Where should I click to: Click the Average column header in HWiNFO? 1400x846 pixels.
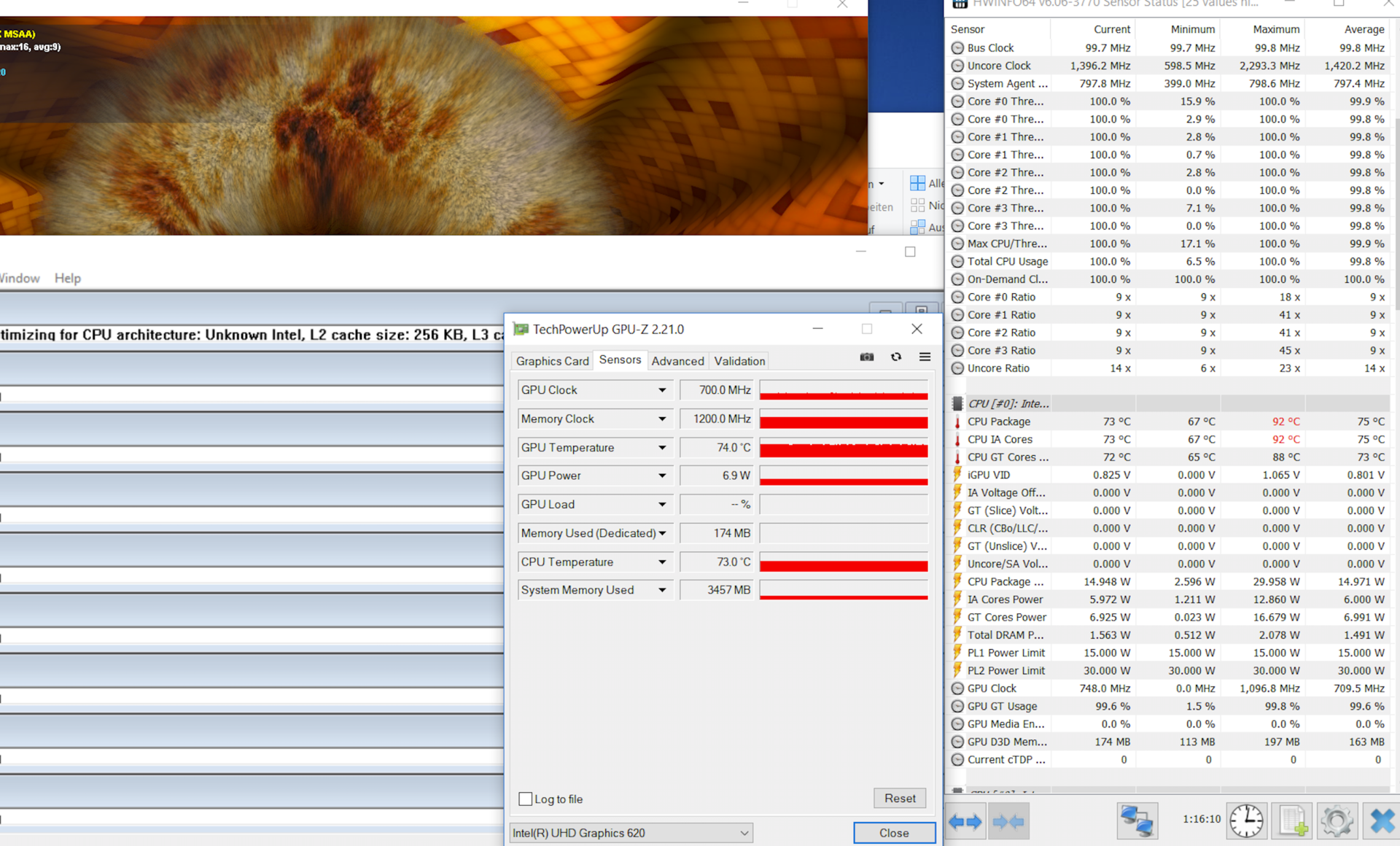pyautogui.click(x=1346, y=29)
